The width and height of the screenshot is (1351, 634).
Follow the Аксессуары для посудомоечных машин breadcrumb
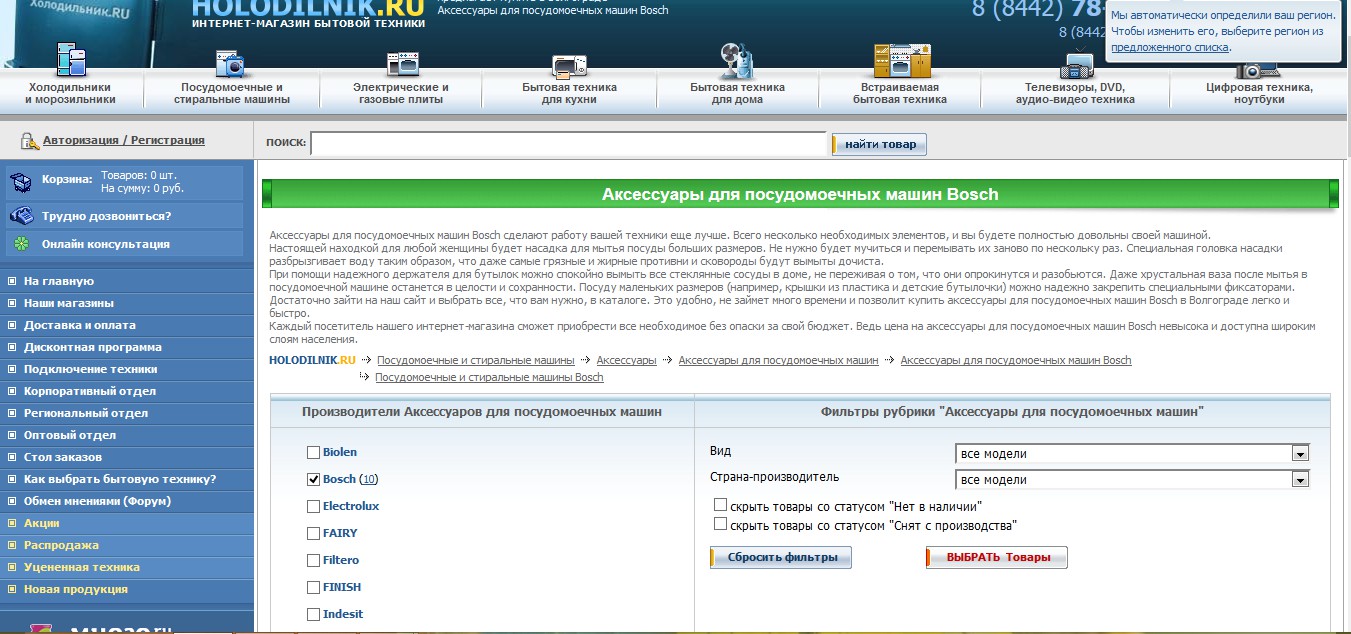[x=778, y=360]
